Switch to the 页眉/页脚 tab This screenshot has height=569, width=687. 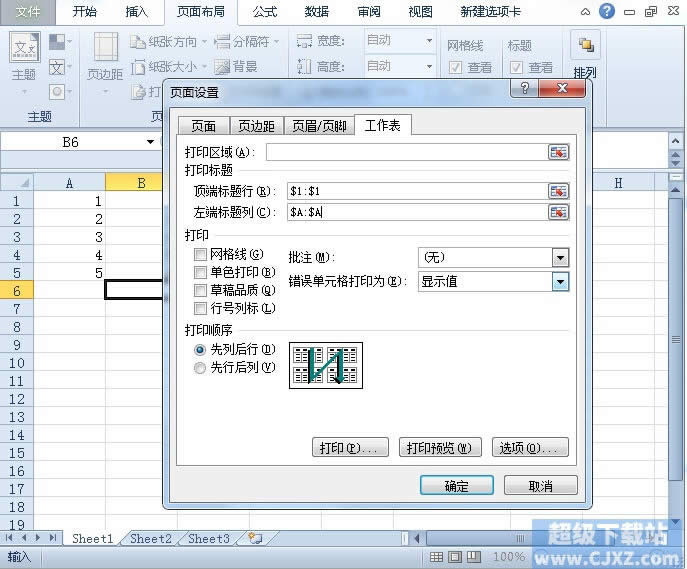(319, 126)
